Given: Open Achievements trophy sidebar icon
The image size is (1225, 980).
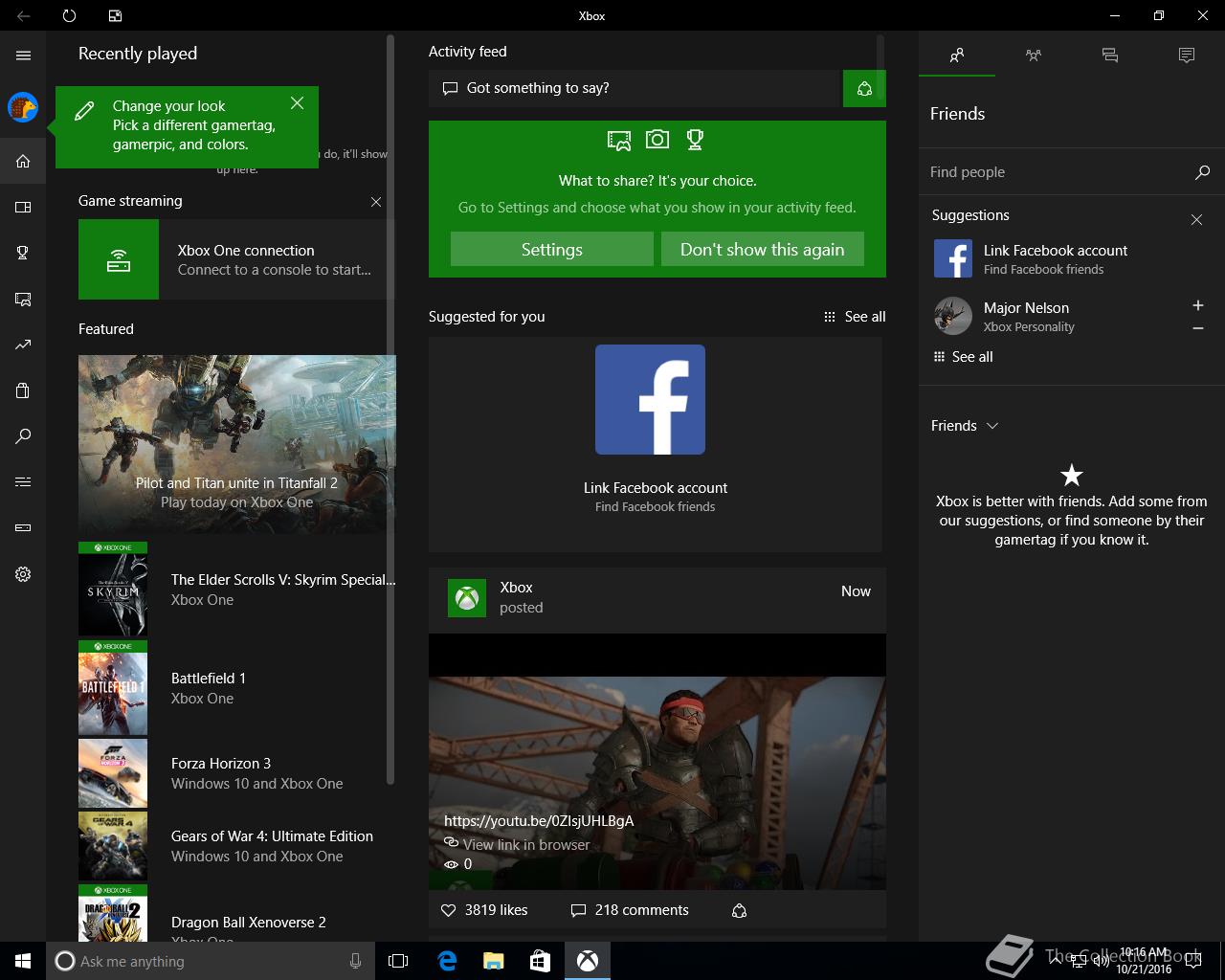Looking at the screenshot, I should point(23,253).
